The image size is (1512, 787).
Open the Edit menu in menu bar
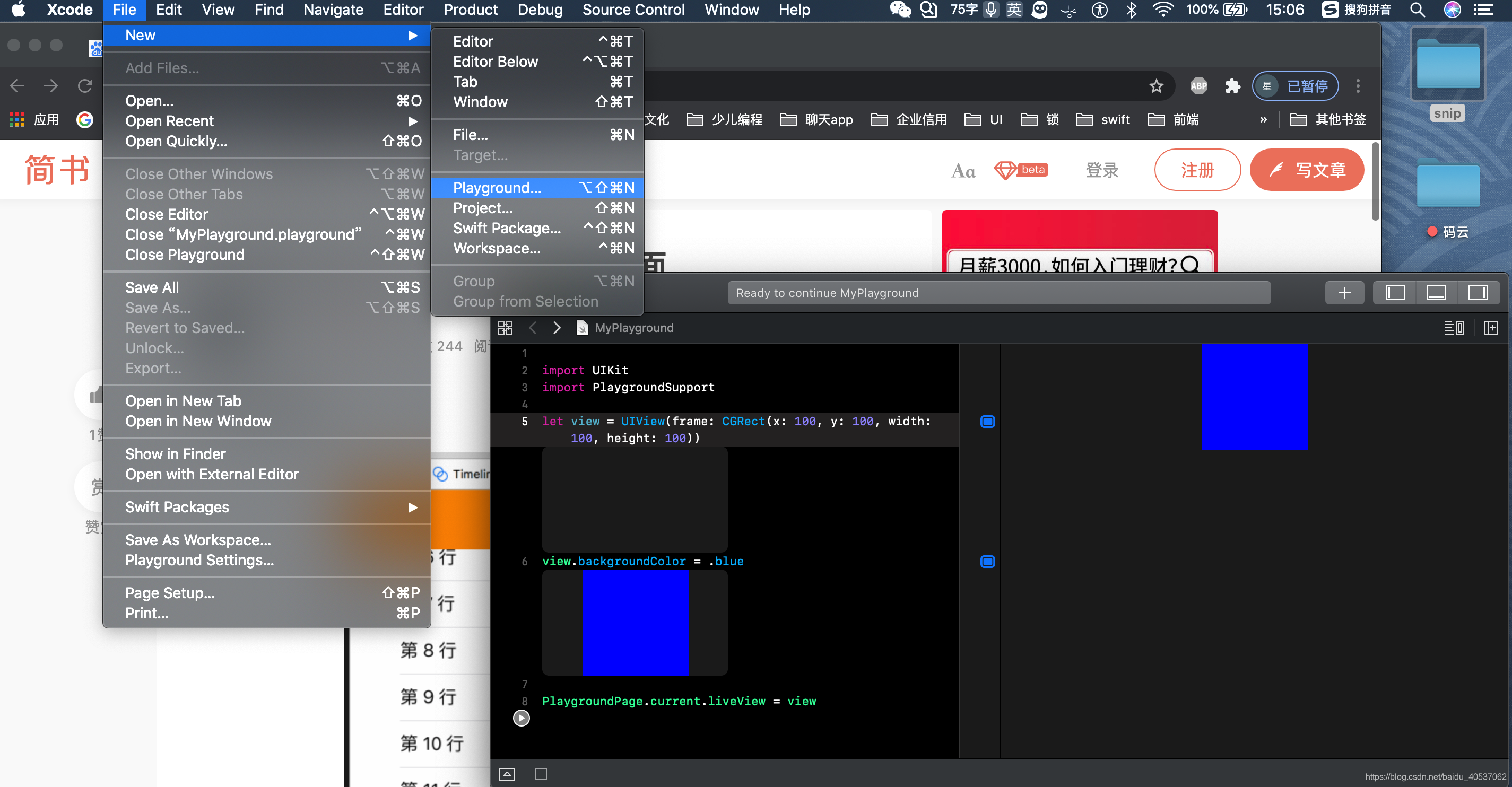point(169,10)
